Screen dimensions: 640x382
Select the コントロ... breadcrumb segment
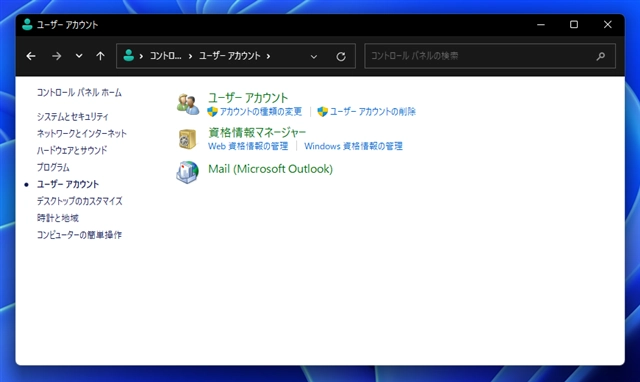(x=165, y=56)
